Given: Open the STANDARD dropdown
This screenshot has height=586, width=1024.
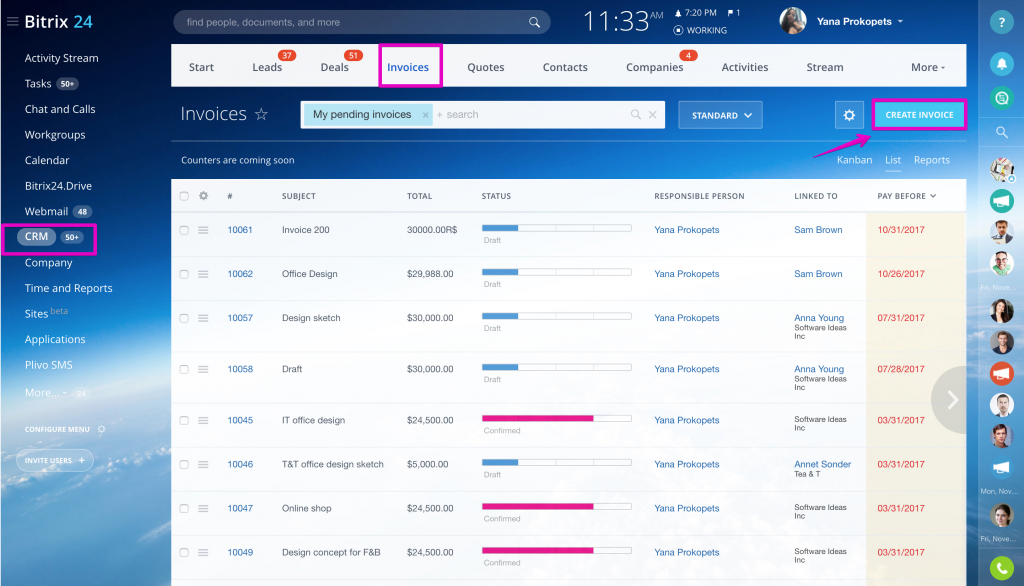Looking at the screenshot, I should (x=720, y=115).
